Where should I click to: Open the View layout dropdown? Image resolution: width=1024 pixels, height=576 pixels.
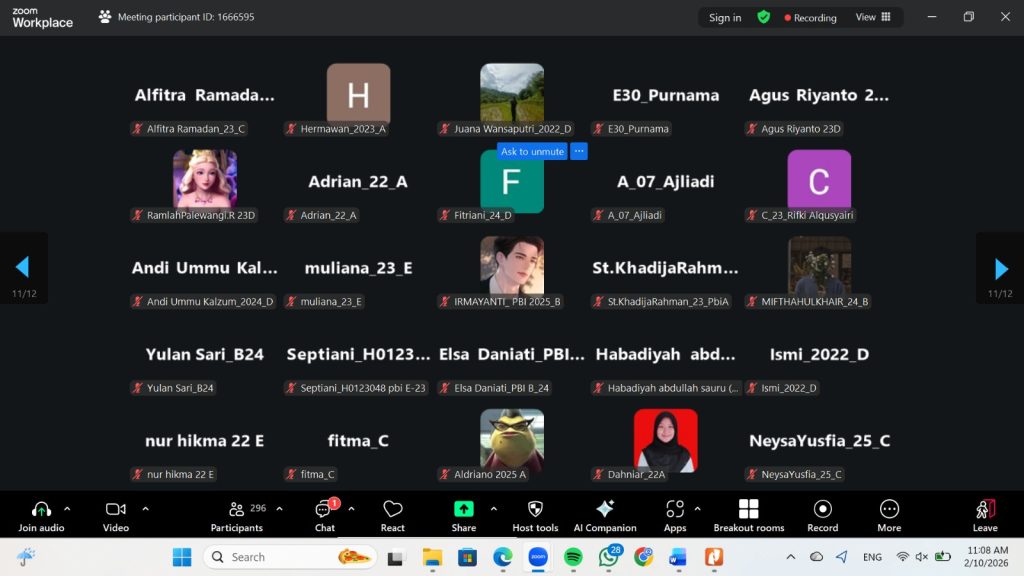873,17
